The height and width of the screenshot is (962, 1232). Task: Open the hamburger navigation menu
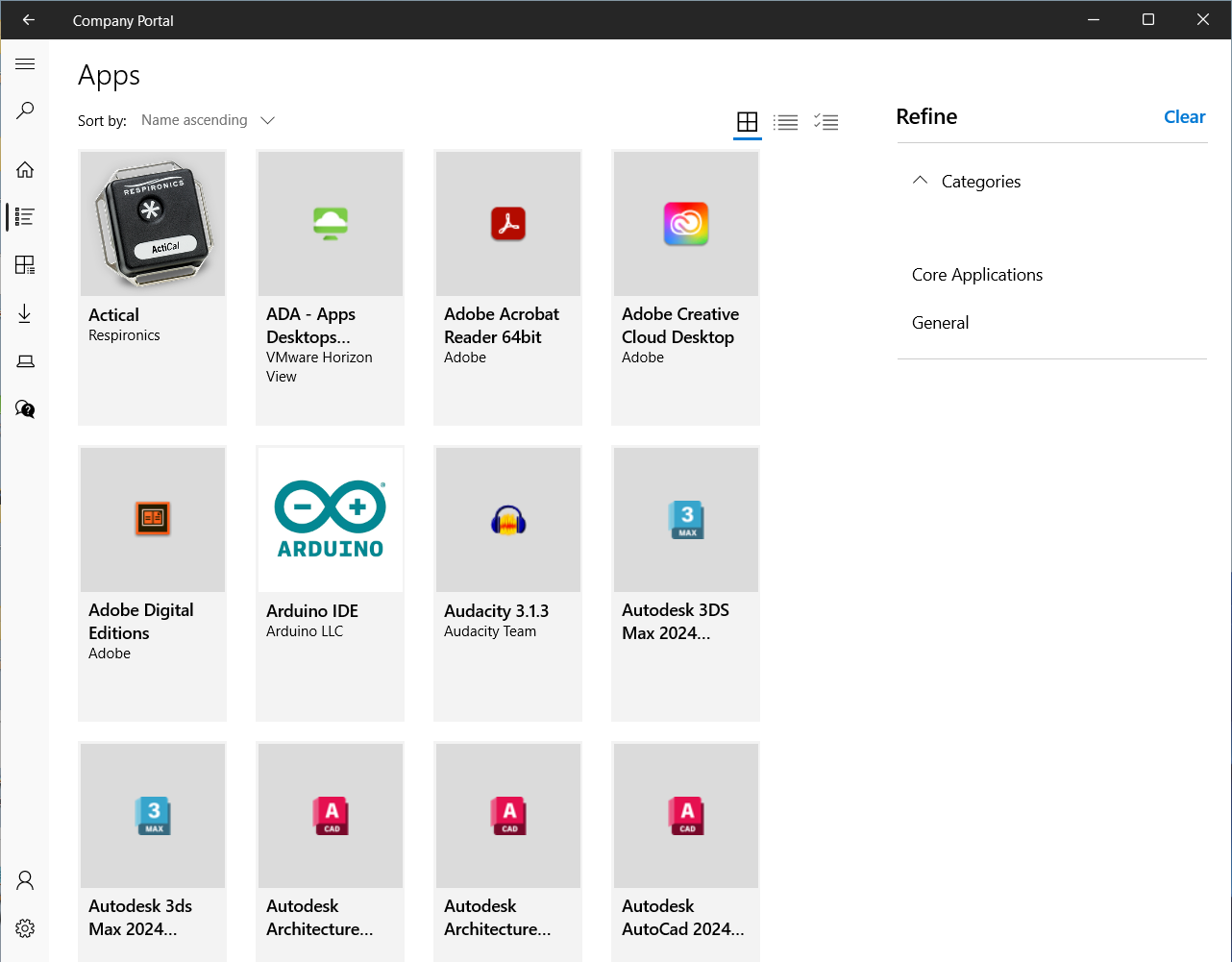click(x=25, y=64)
